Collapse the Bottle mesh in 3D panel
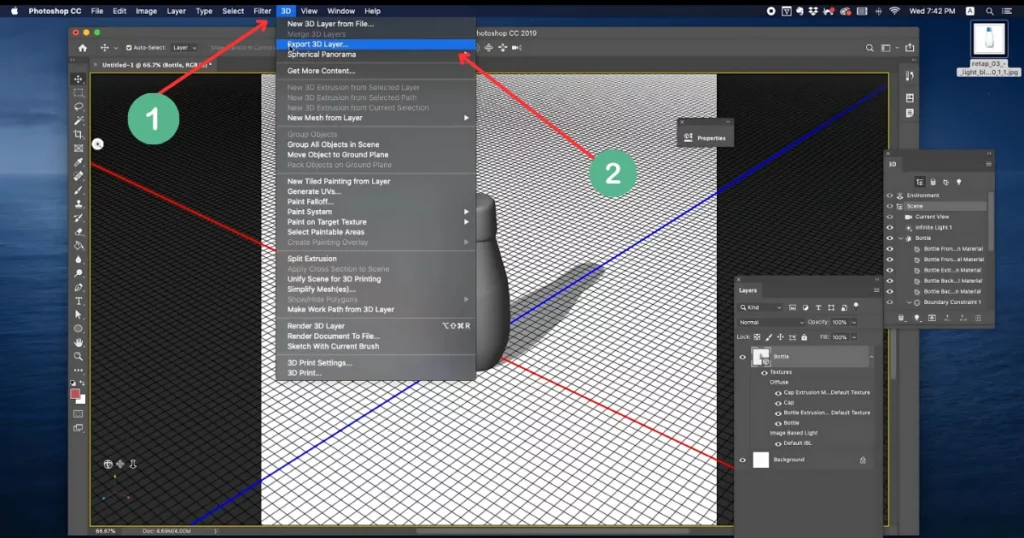This screenshot has height=538, width=1024. pos(901,238)
